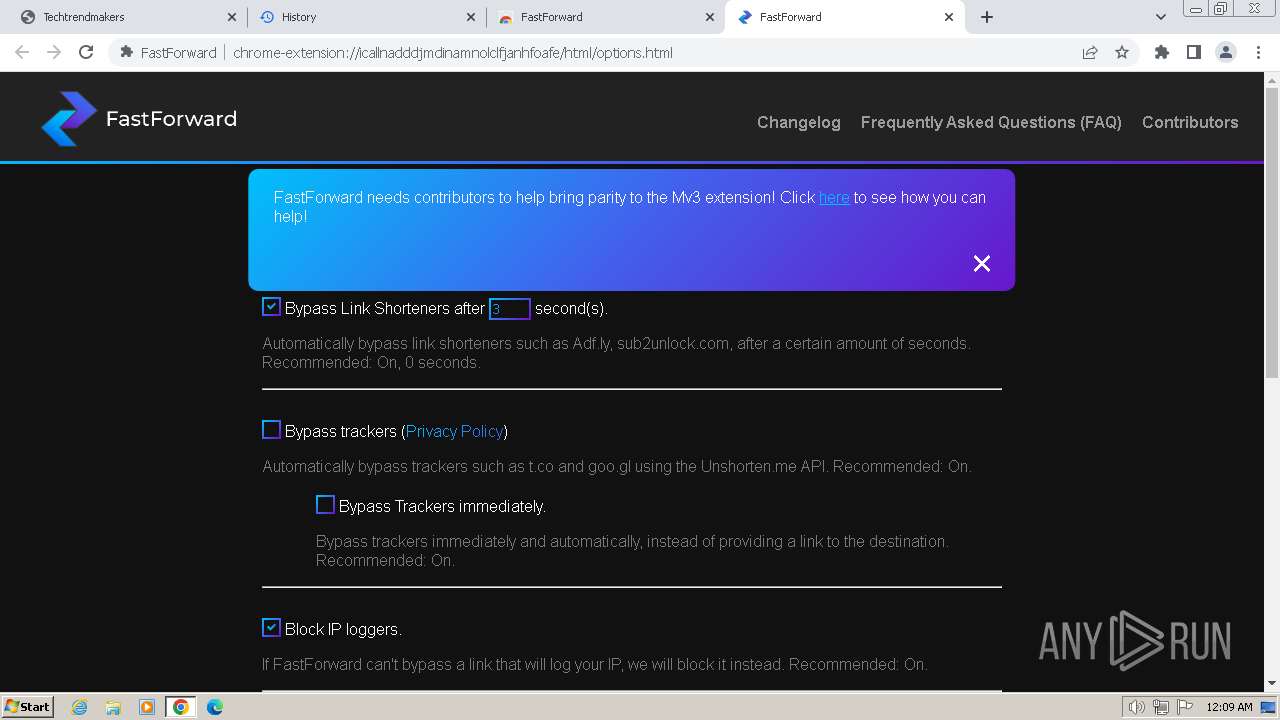Enable Bypass Trackers immediately checkbox
Screen dimensions: 1280x720
325,505
